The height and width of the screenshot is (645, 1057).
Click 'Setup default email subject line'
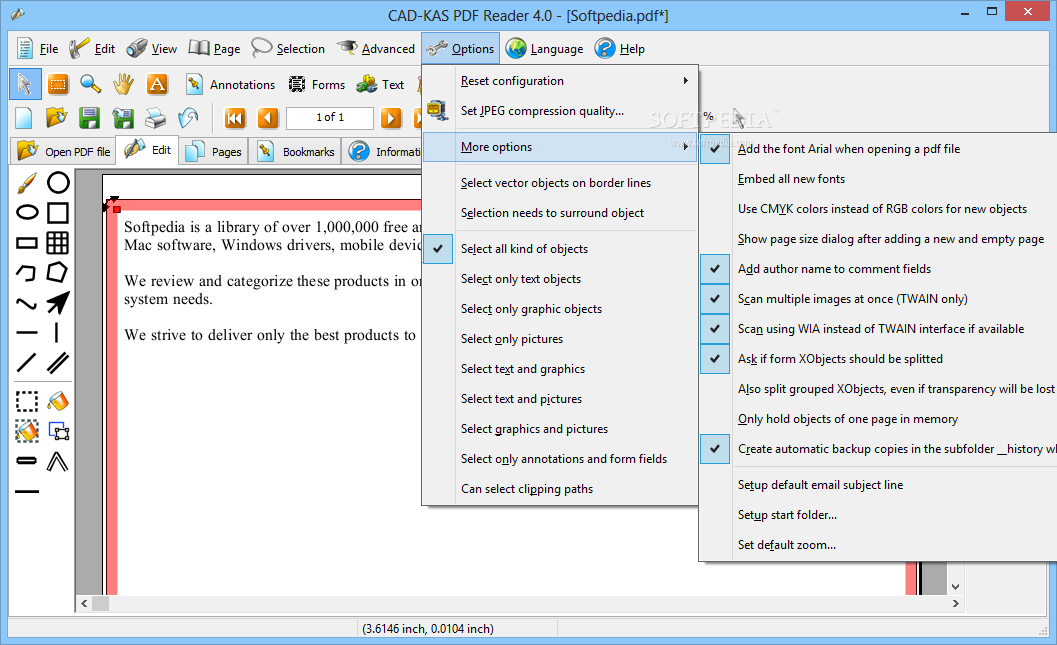[x=878, y=485]
